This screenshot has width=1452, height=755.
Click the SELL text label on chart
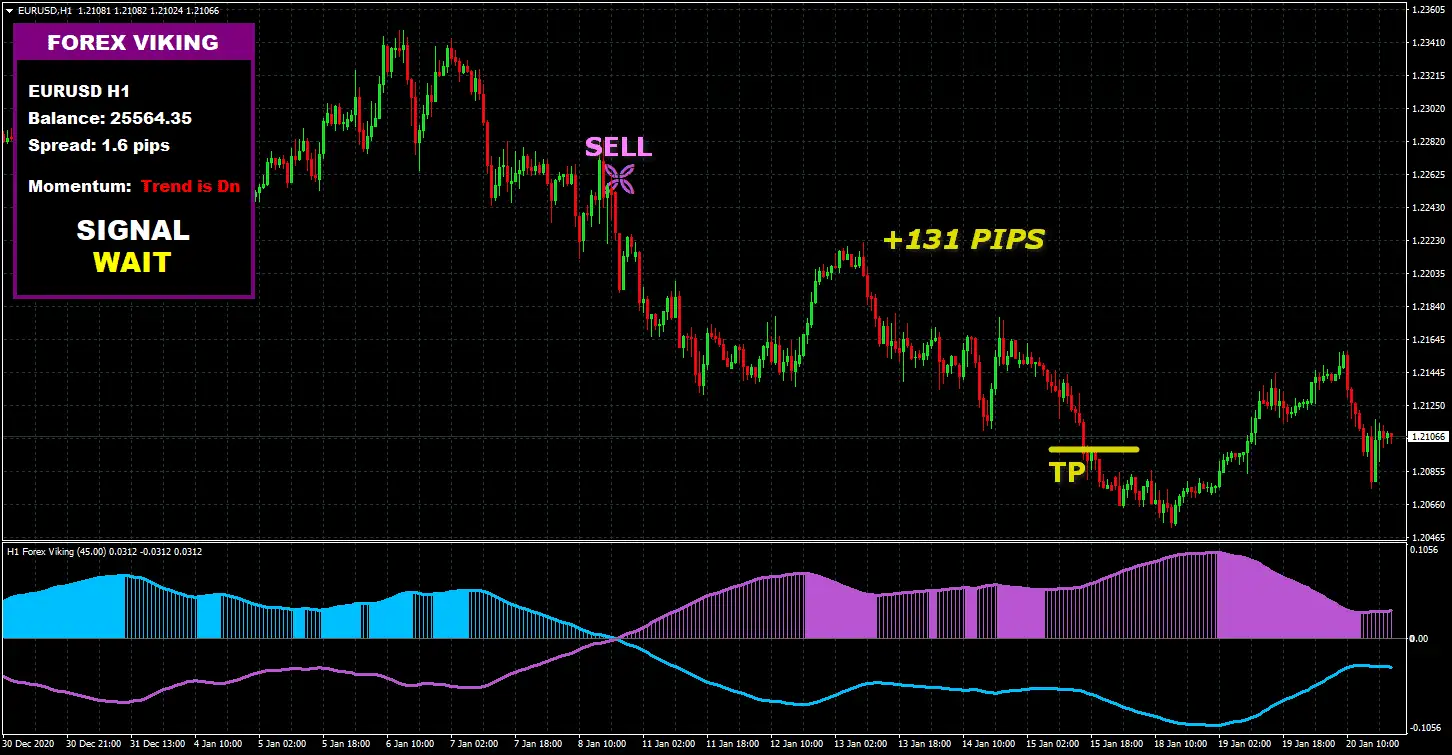click(x=618, y=147)
